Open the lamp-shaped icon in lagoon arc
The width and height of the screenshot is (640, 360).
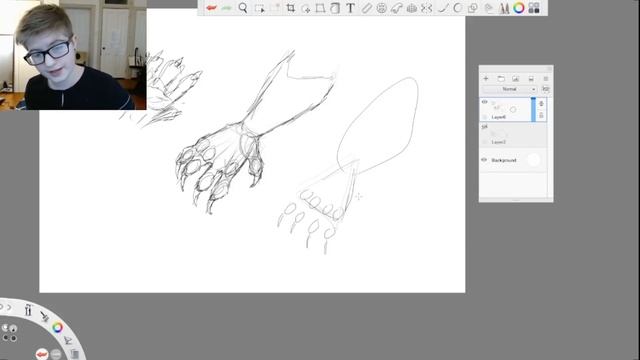[68, 340]
